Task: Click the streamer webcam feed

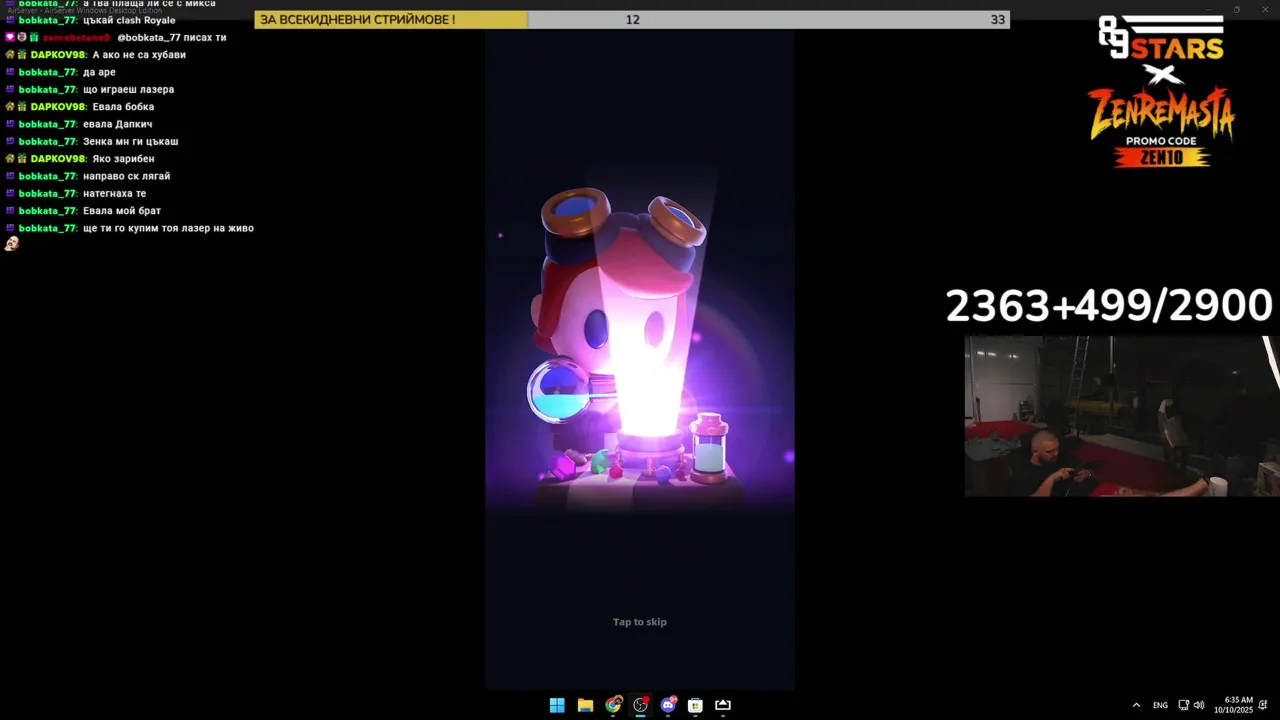Action: coord(1121,416)
